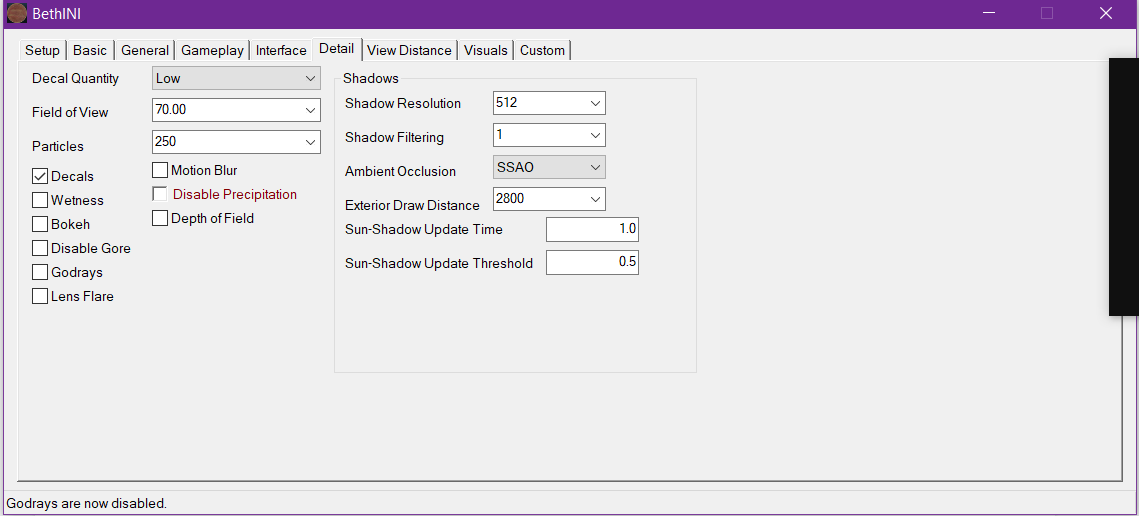
Task: Click the BethINI app icon in title bar
Action: 17,13
